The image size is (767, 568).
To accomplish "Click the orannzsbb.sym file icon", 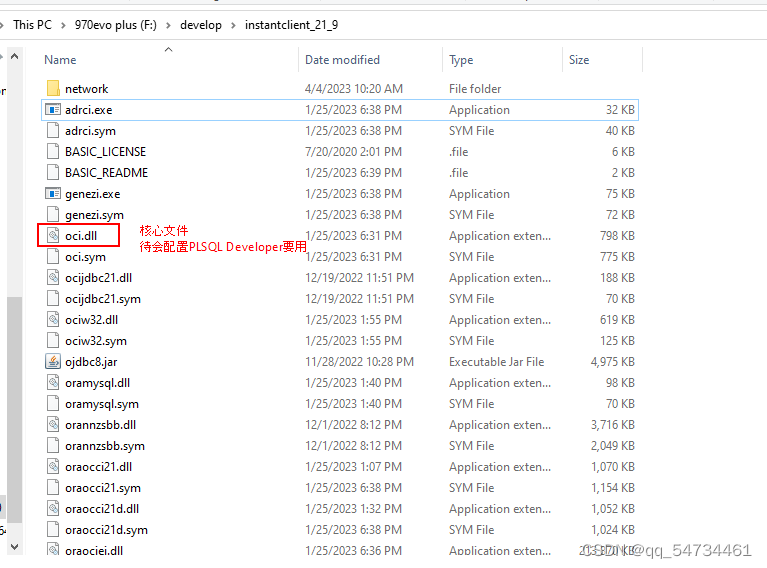I will point(53,446).
